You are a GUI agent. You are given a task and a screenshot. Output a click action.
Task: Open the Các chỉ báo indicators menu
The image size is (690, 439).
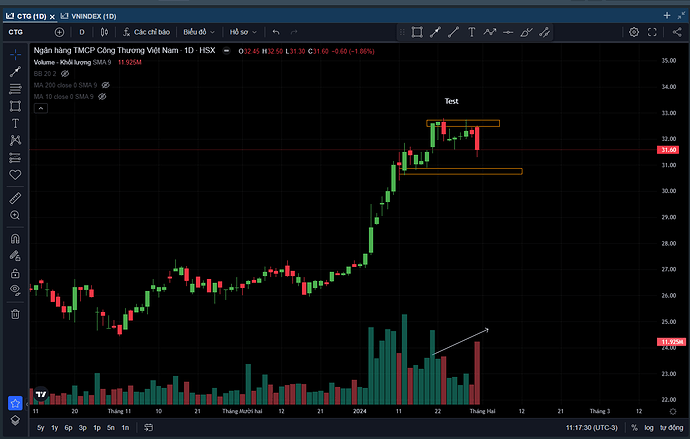(x=147, y=32)
